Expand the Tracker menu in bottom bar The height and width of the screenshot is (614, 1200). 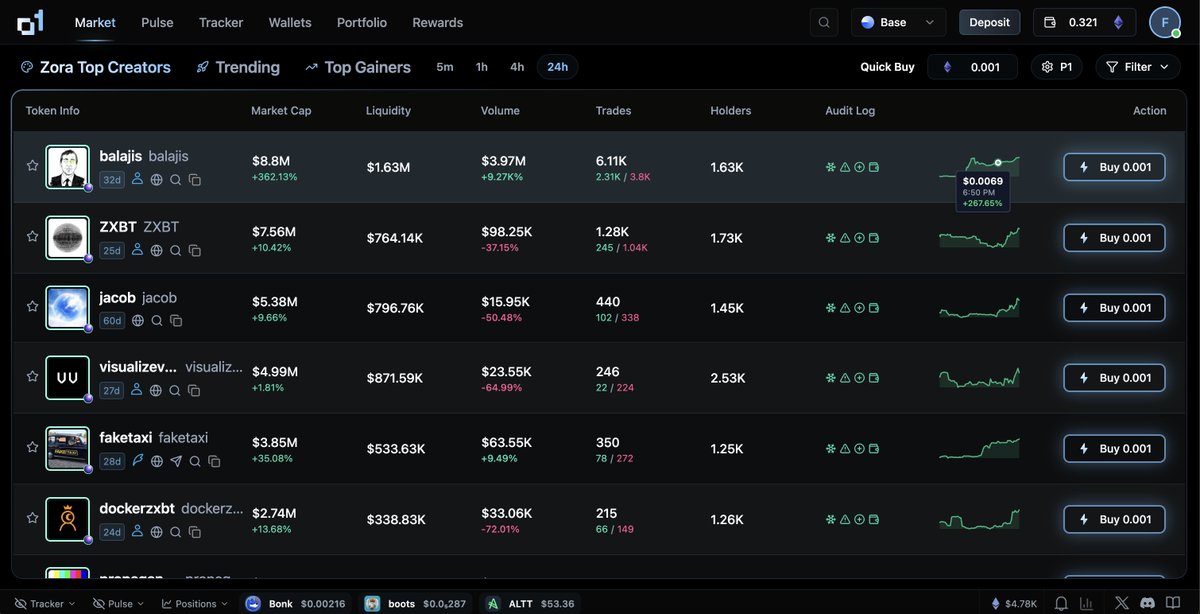[x=46, y=604]
